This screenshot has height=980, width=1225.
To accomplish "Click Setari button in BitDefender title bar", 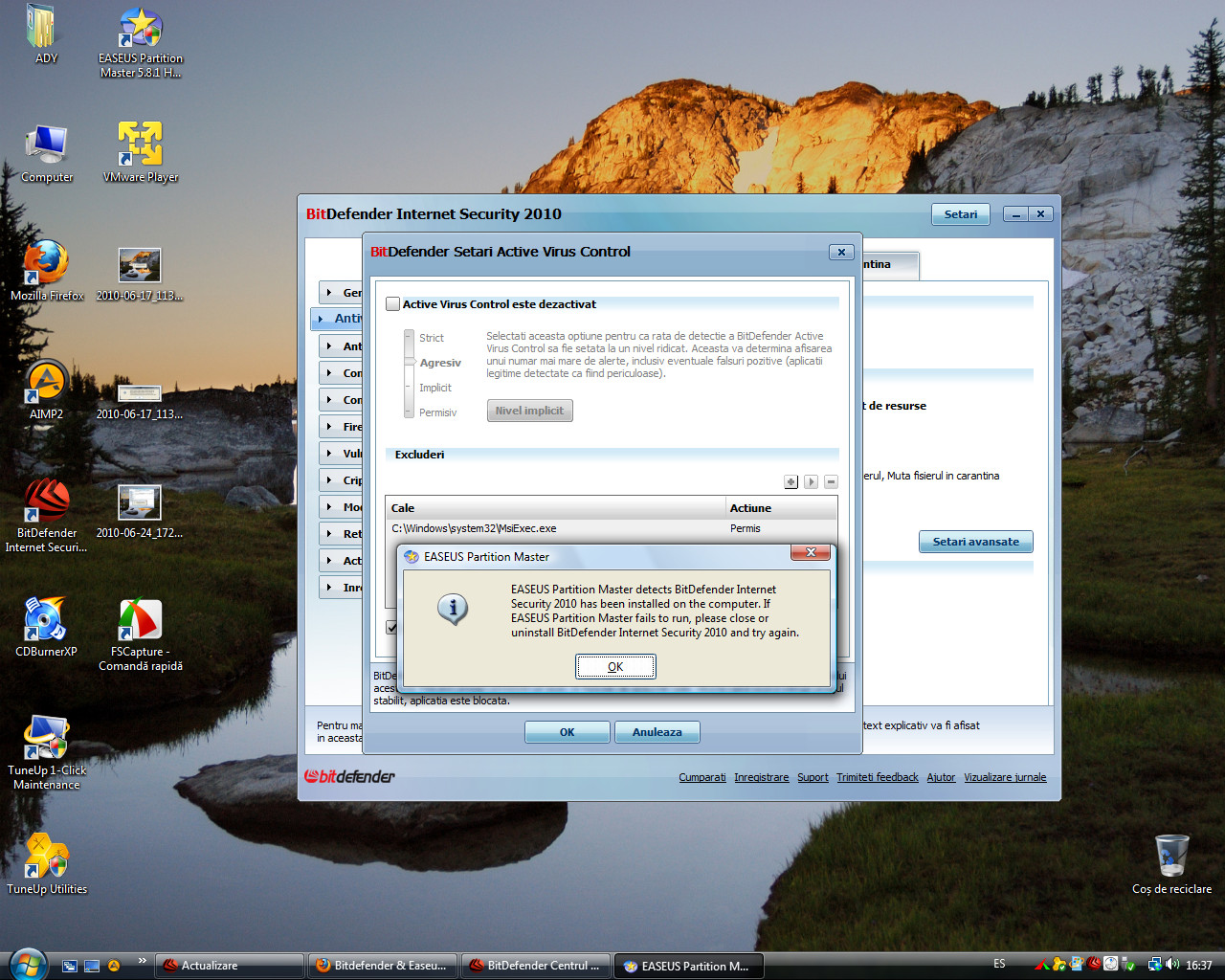I will [x=960, y=214].
